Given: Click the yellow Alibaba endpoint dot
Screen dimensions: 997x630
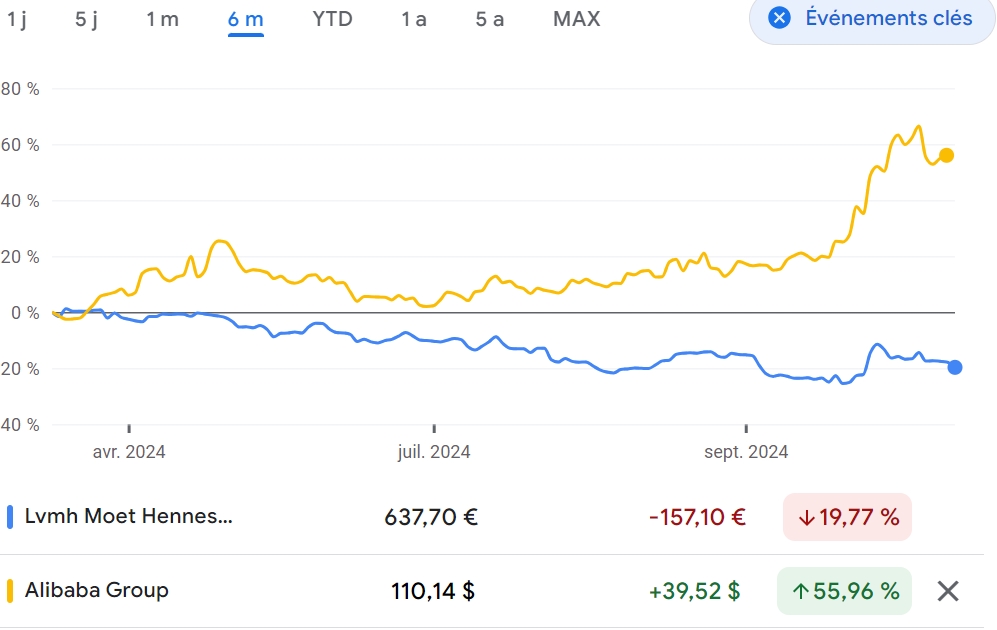Looking at the screenshot, I should (946, 155).
